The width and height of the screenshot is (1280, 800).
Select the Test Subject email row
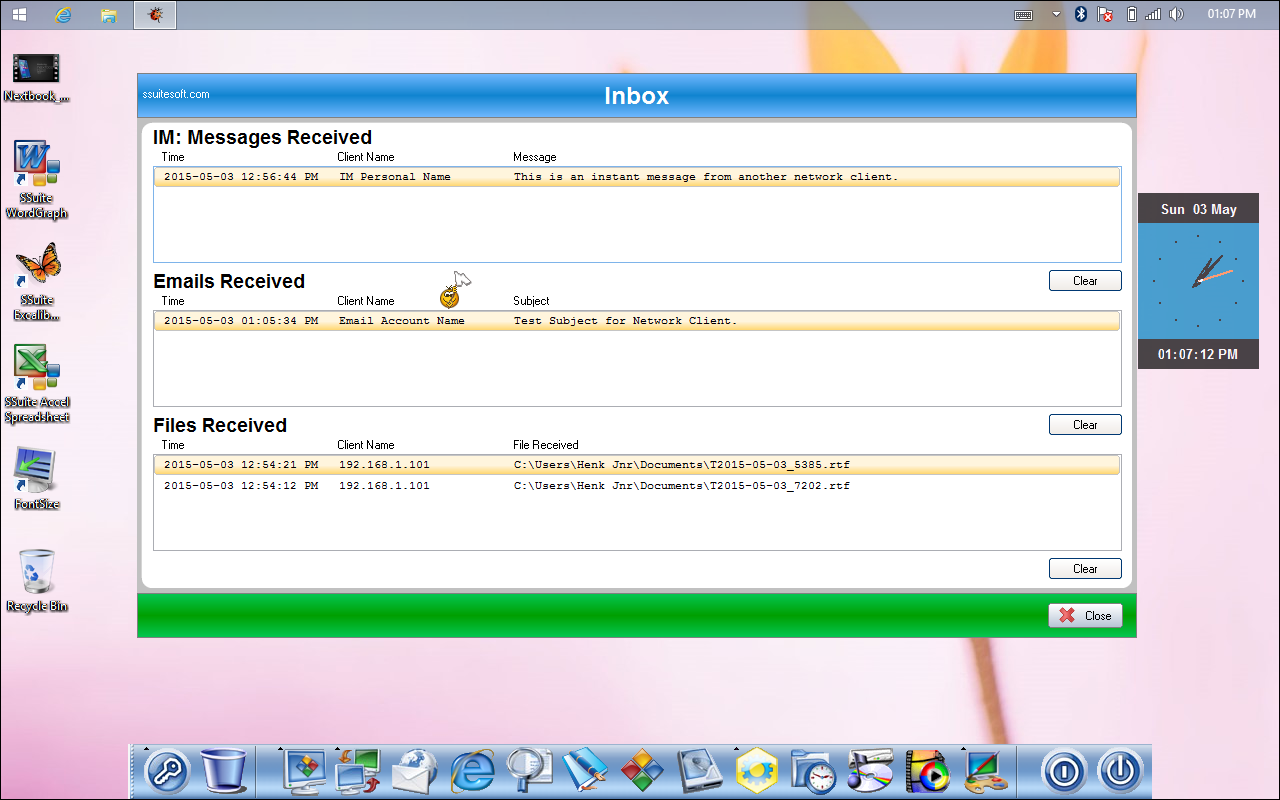coord(636,321)
